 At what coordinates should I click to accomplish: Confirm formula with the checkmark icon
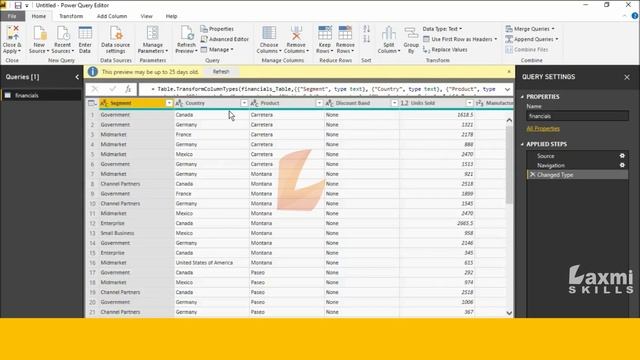point(112,89)
